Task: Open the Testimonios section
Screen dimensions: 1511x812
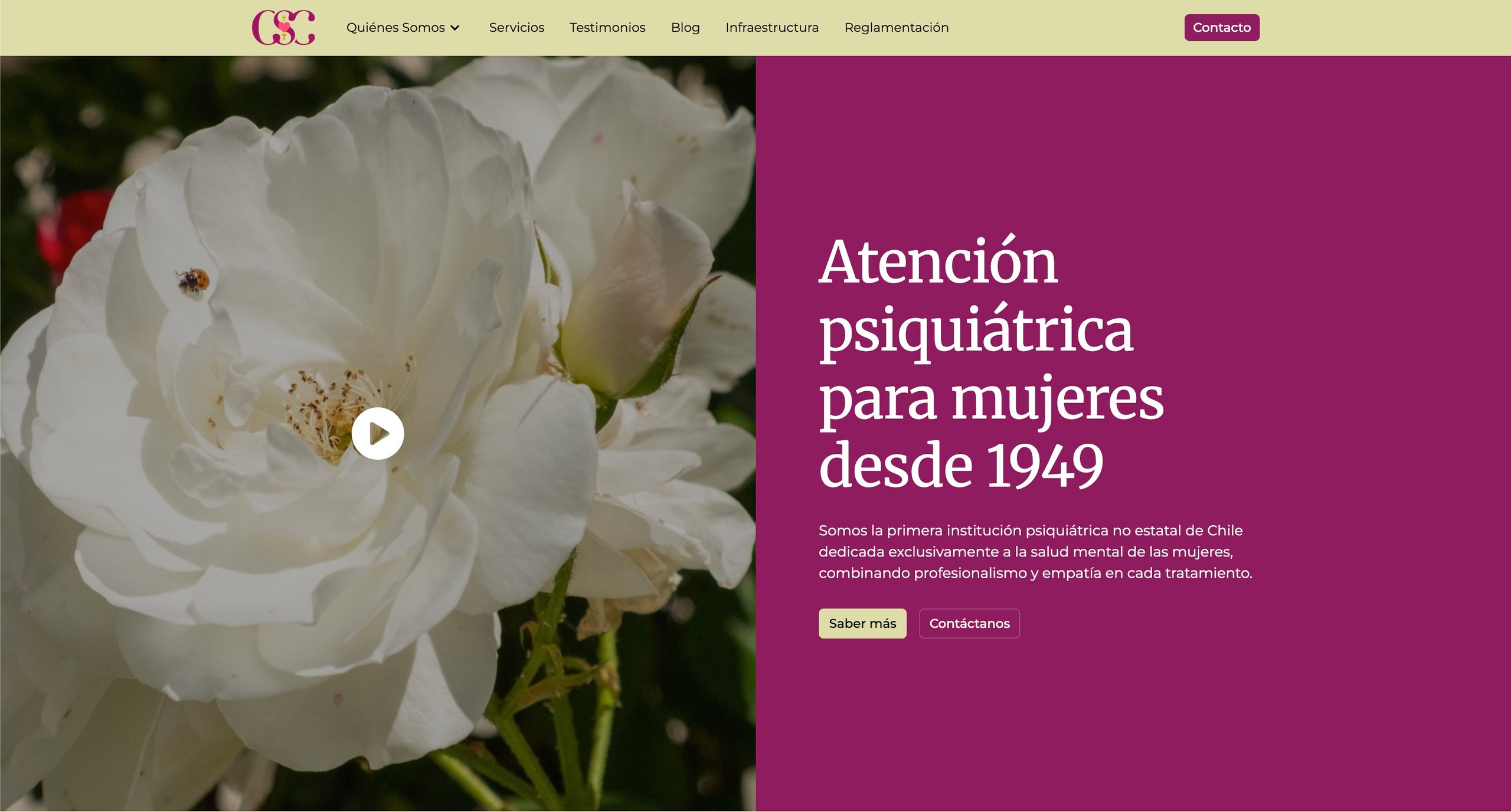Action: click(x=607, y=28)
